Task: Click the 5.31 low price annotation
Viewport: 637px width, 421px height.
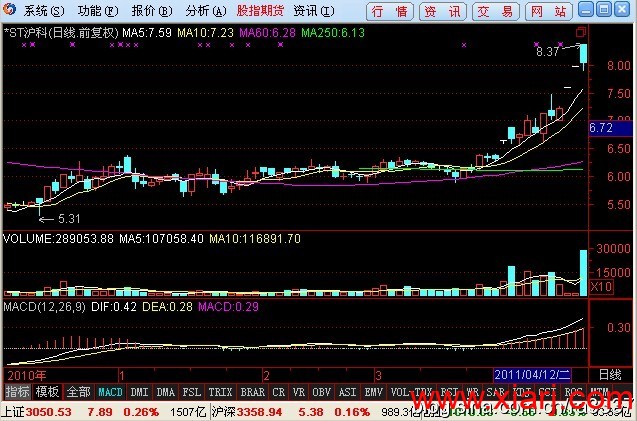Action: click(69, 219)
